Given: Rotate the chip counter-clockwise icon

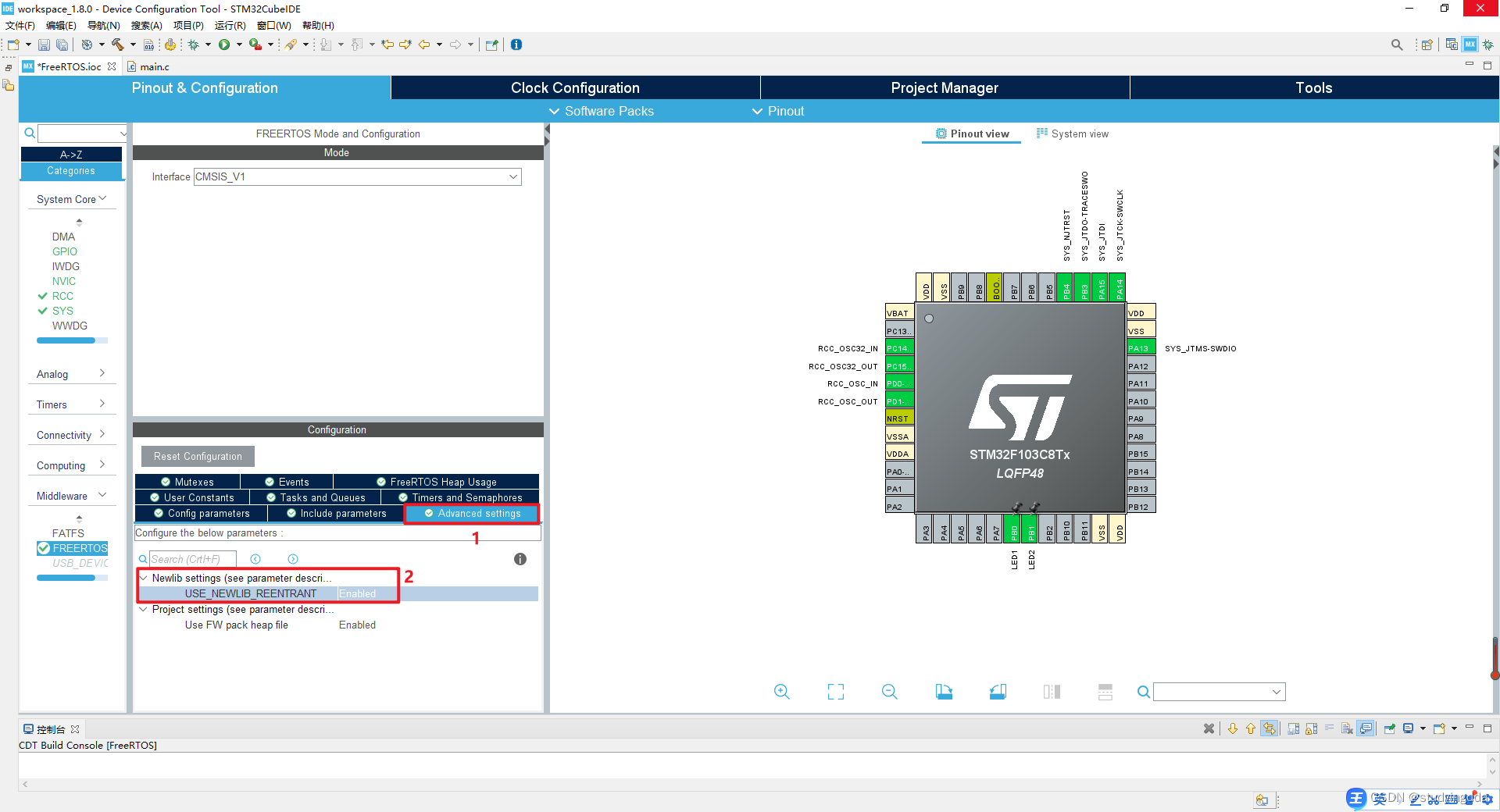Looking at the screenshot, I should 998,692.
